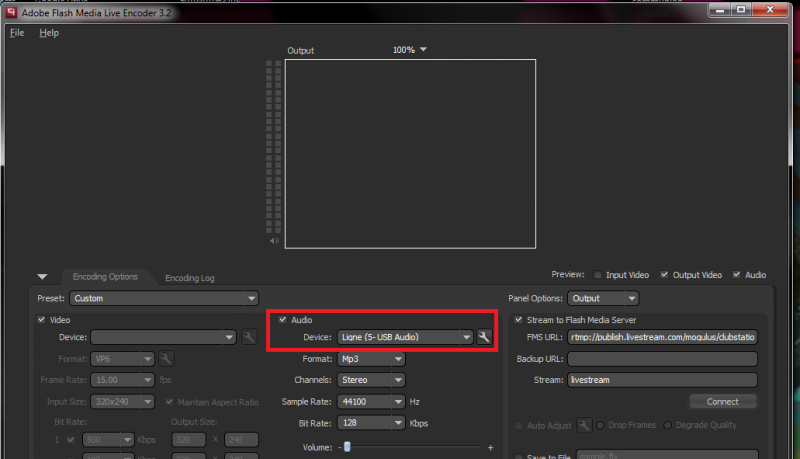Click output height 240 field
This screenshot has width=800, height=459.
point(241,440)
